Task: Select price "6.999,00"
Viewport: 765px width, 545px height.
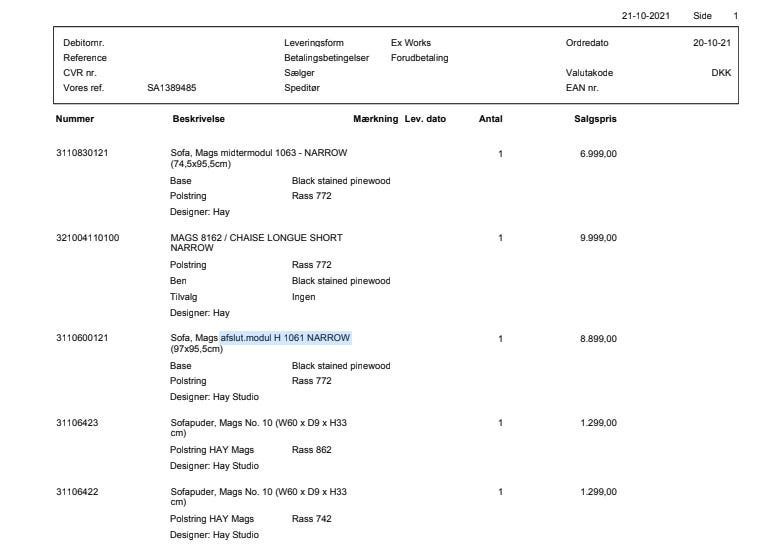Action: point(598,154)
